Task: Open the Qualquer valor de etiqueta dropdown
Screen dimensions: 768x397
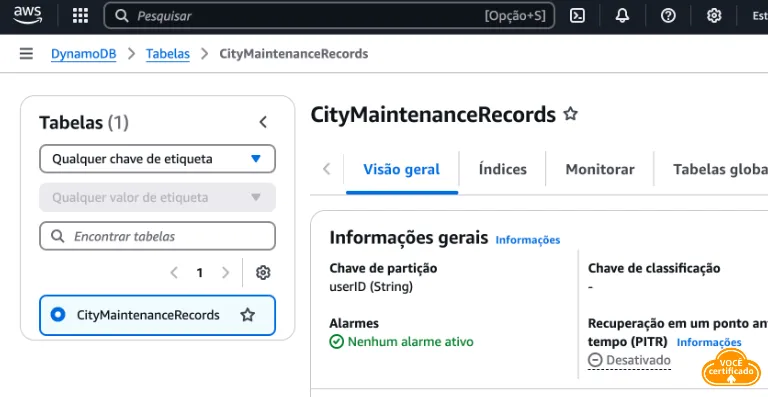Action: [x=157, y=197]
